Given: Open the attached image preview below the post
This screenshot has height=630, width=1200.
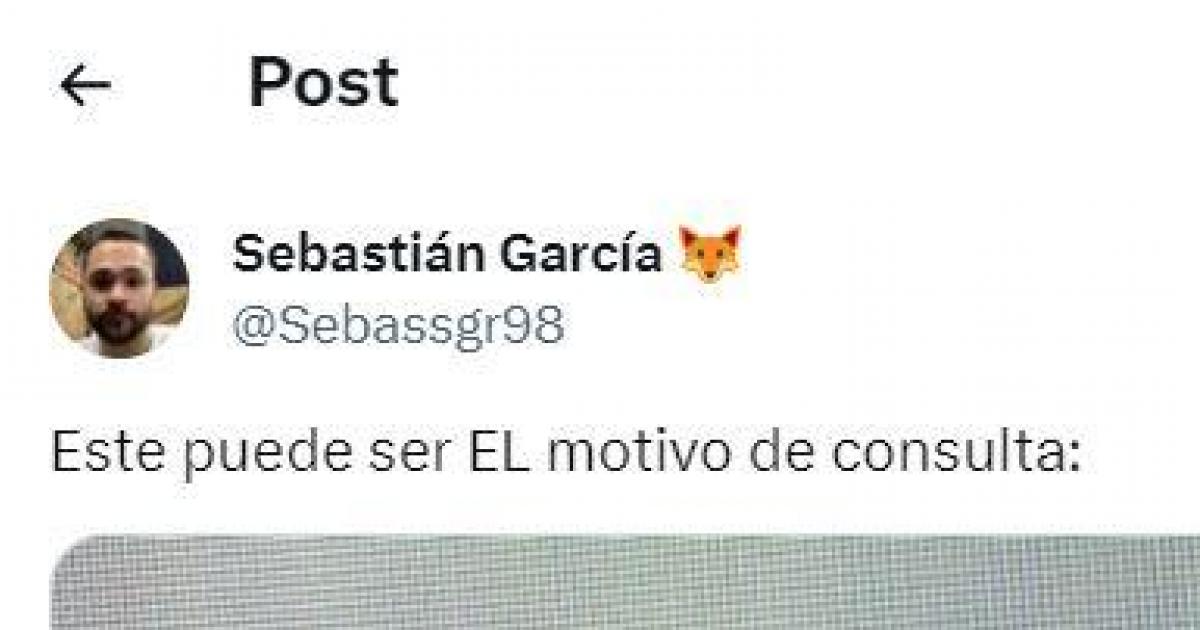Looking at the screenshot, I should 625,583.
